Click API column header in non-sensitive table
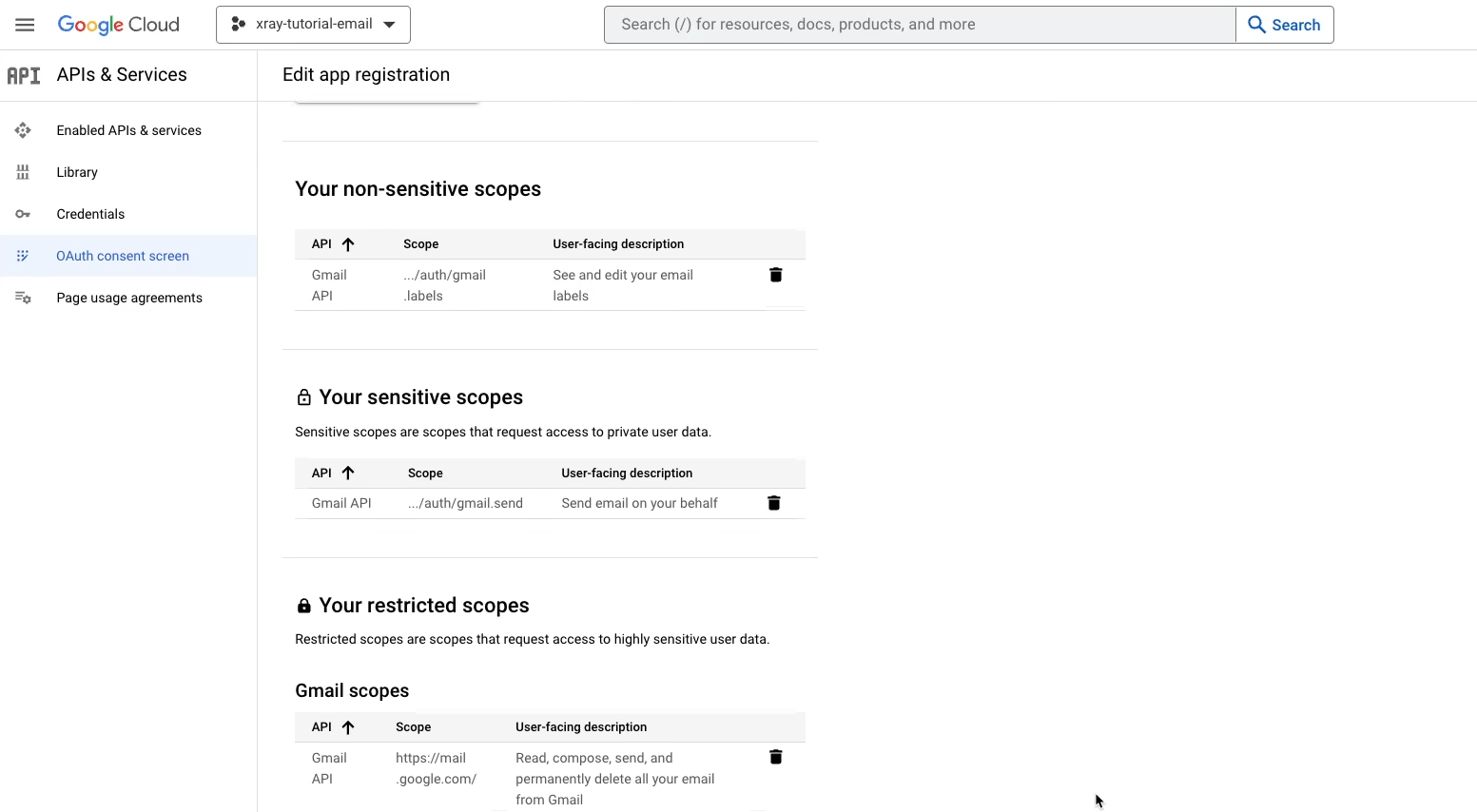The height and width of the screenshot is (812, 1477). pos(321,244)
